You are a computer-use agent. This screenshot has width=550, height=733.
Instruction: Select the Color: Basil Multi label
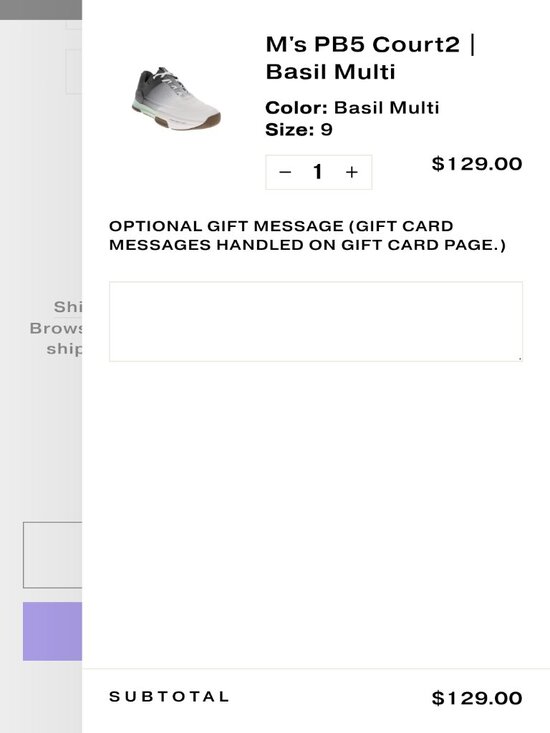(x=352, y=108)
